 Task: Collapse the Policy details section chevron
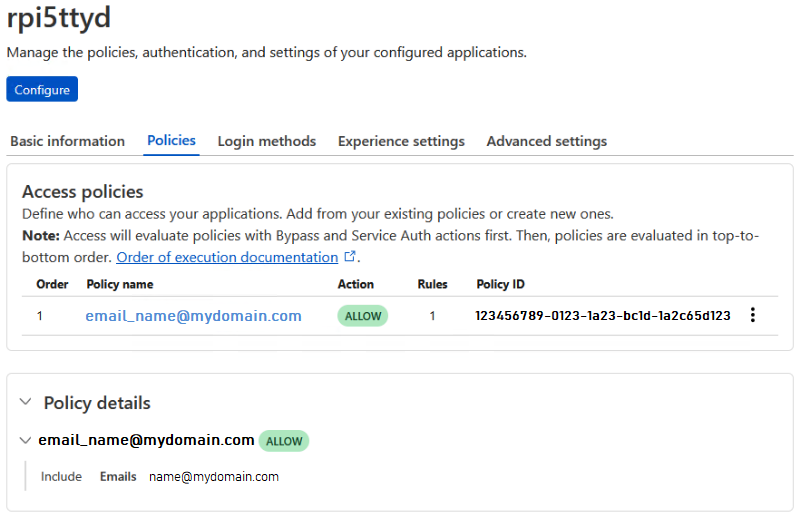26,402
